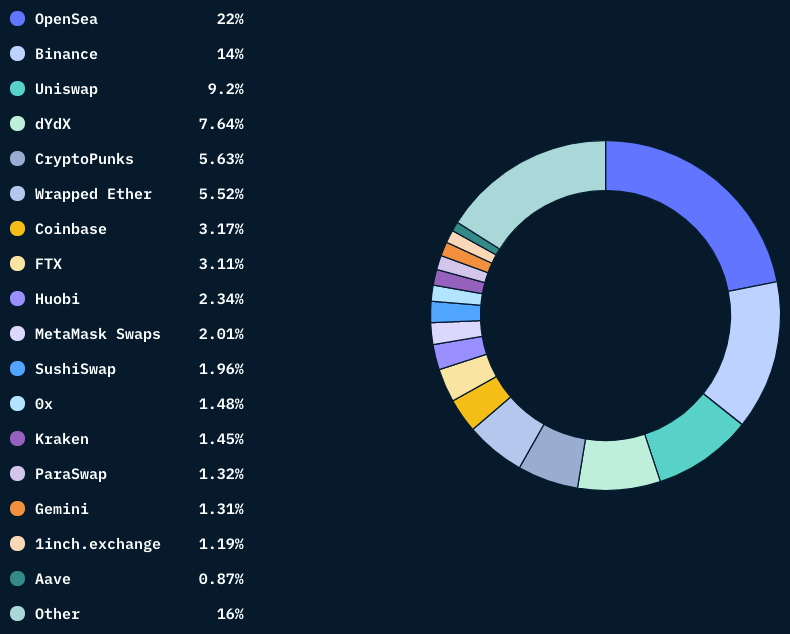Click the SushiSwap blue legend dot
This screenshot has width=790, height=634.
click(x=18, y=369)
